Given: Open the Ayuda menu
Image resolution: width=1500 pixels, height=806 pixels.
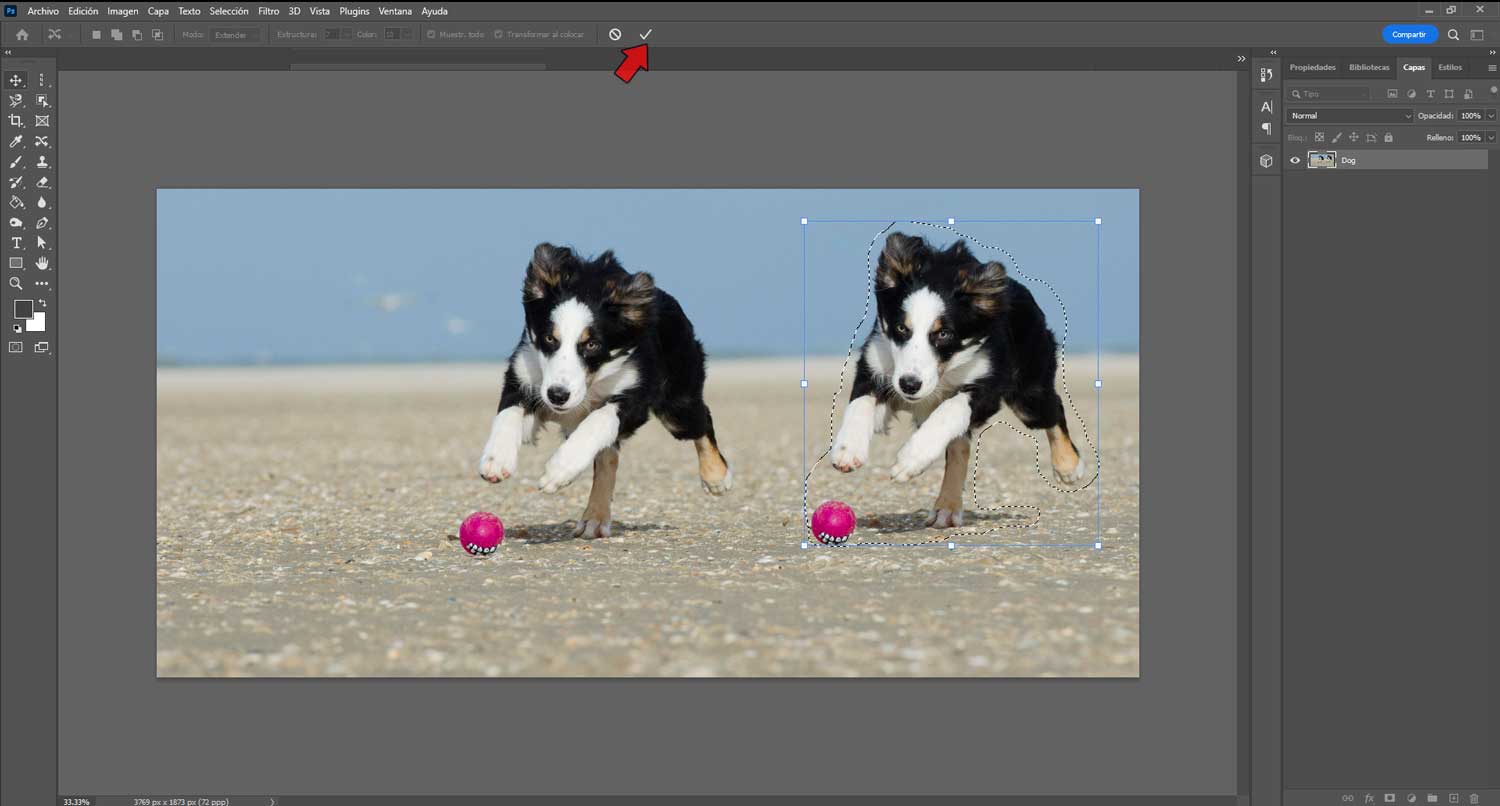Looking at the screenshot, I should 434,11.
